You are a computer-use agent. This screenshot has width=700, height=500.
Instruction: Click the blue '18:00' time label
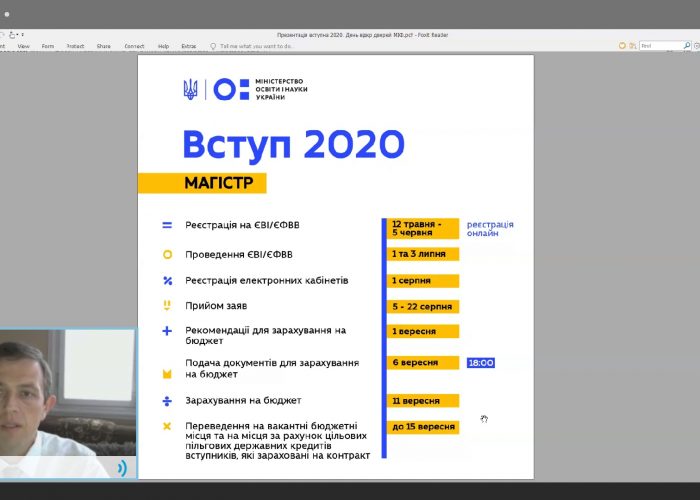(481, 363)
